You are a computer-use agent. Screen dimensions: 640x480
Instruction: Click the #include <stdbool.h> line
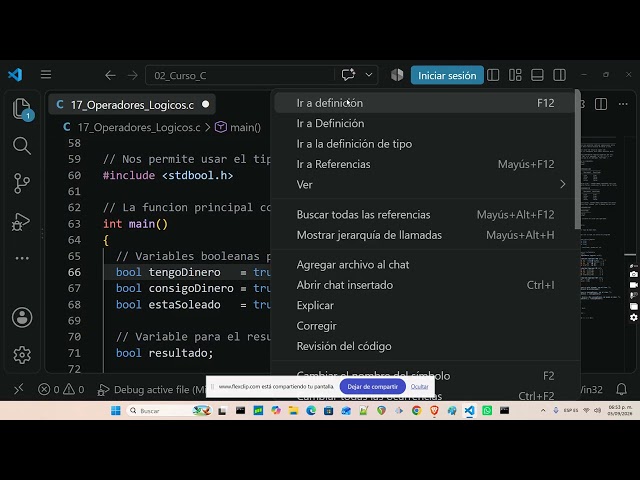tap(168, 176)
